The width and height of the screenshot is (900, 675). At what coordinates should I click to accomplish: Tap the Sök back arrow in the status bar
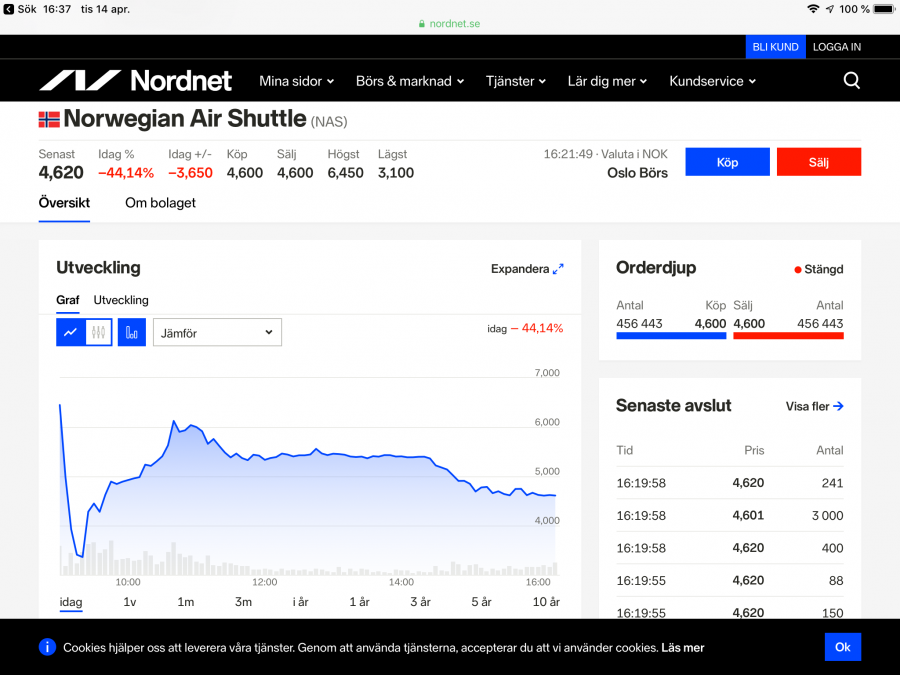(x=9, y=9)
